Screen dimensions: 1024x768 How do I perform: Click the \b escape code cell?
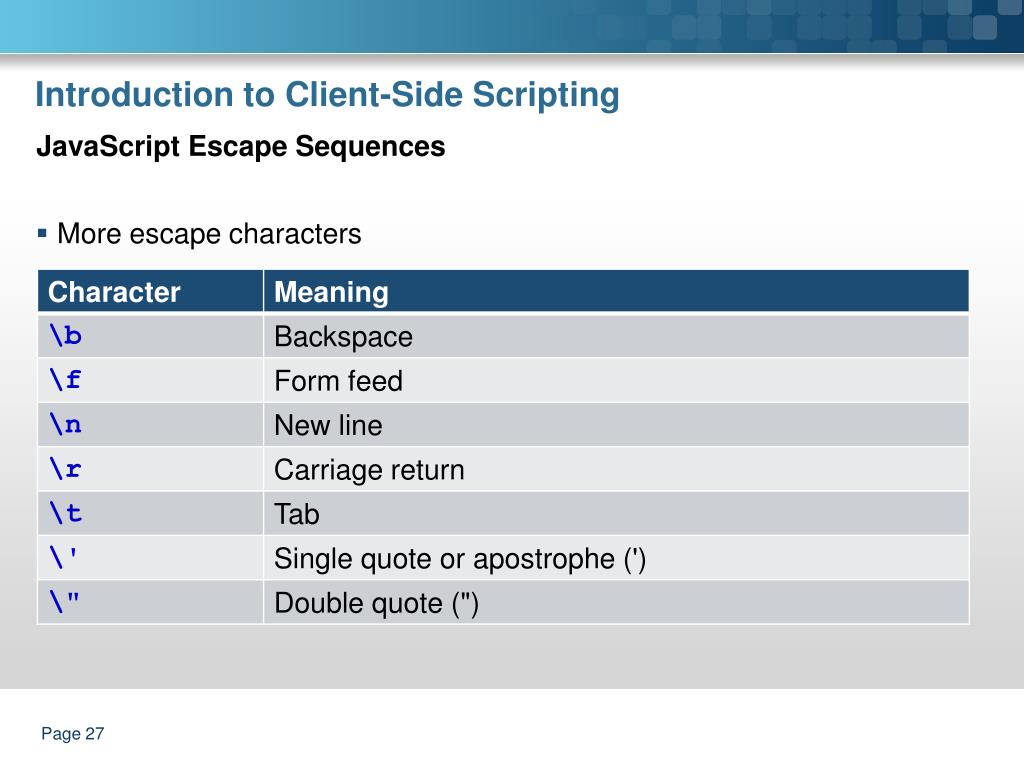tap(150, 336)
